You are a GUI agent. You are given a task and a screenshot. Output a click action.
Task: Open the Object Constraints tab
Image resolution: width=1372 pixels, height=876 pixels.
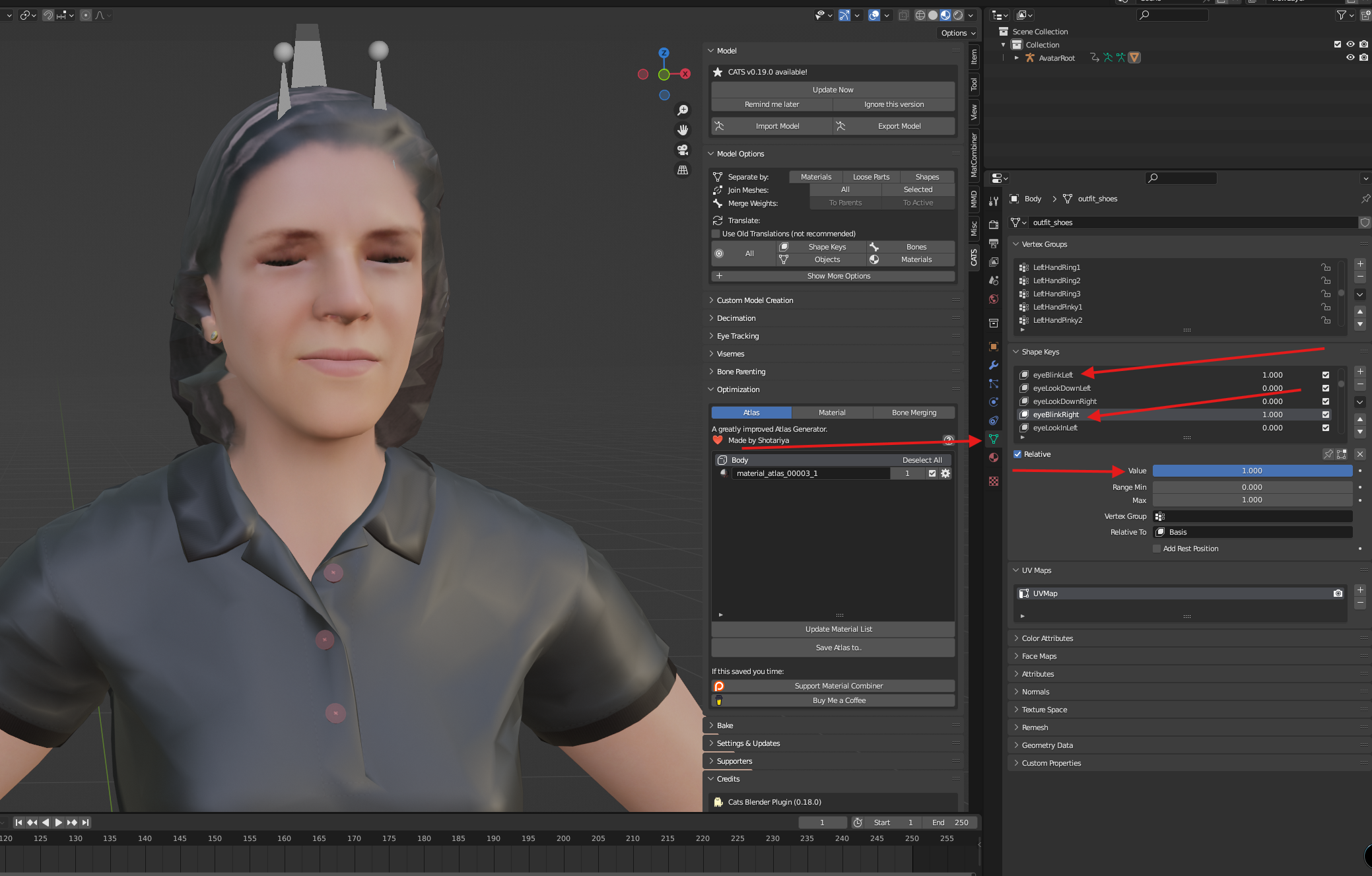point(994,421)
